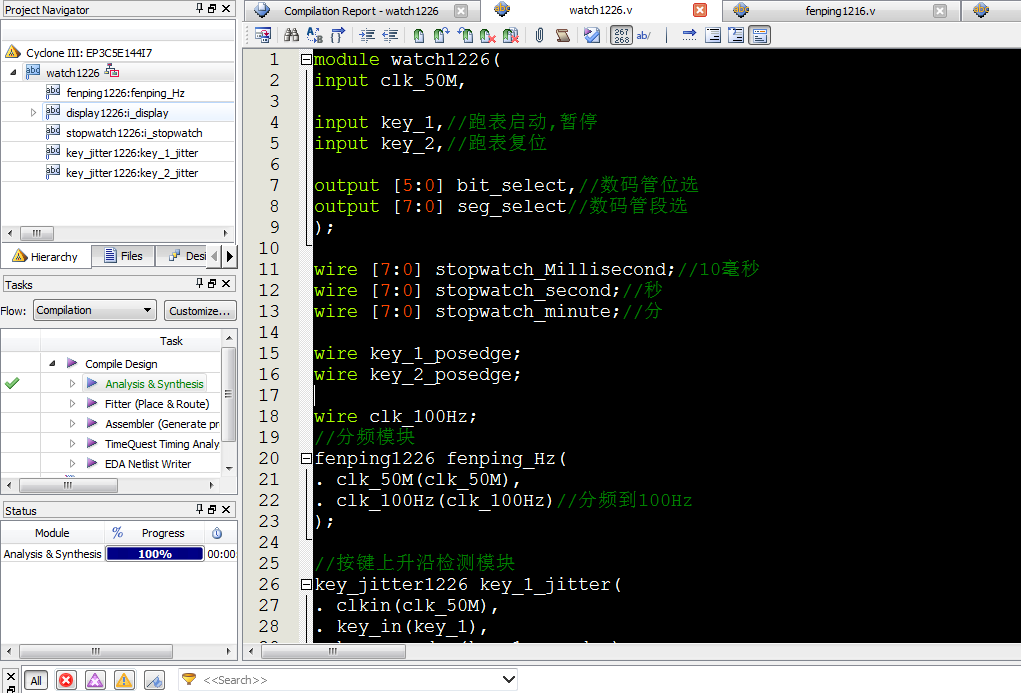Viewport: 1021px width, 693px height.
Task: Click the Find and Replace toolbar icon
Action: pos(314,35)
